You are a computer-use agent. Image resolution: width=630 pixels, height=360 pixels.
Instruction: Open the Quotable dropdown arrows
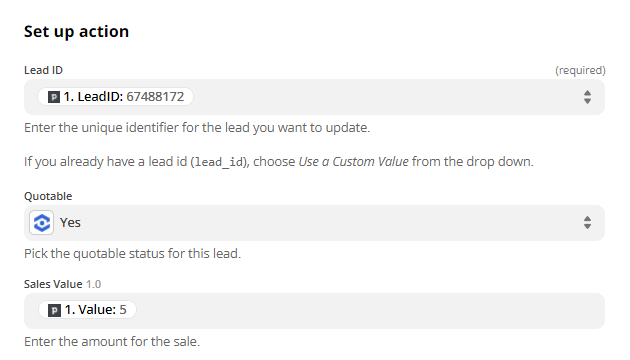tap(587, 223)
